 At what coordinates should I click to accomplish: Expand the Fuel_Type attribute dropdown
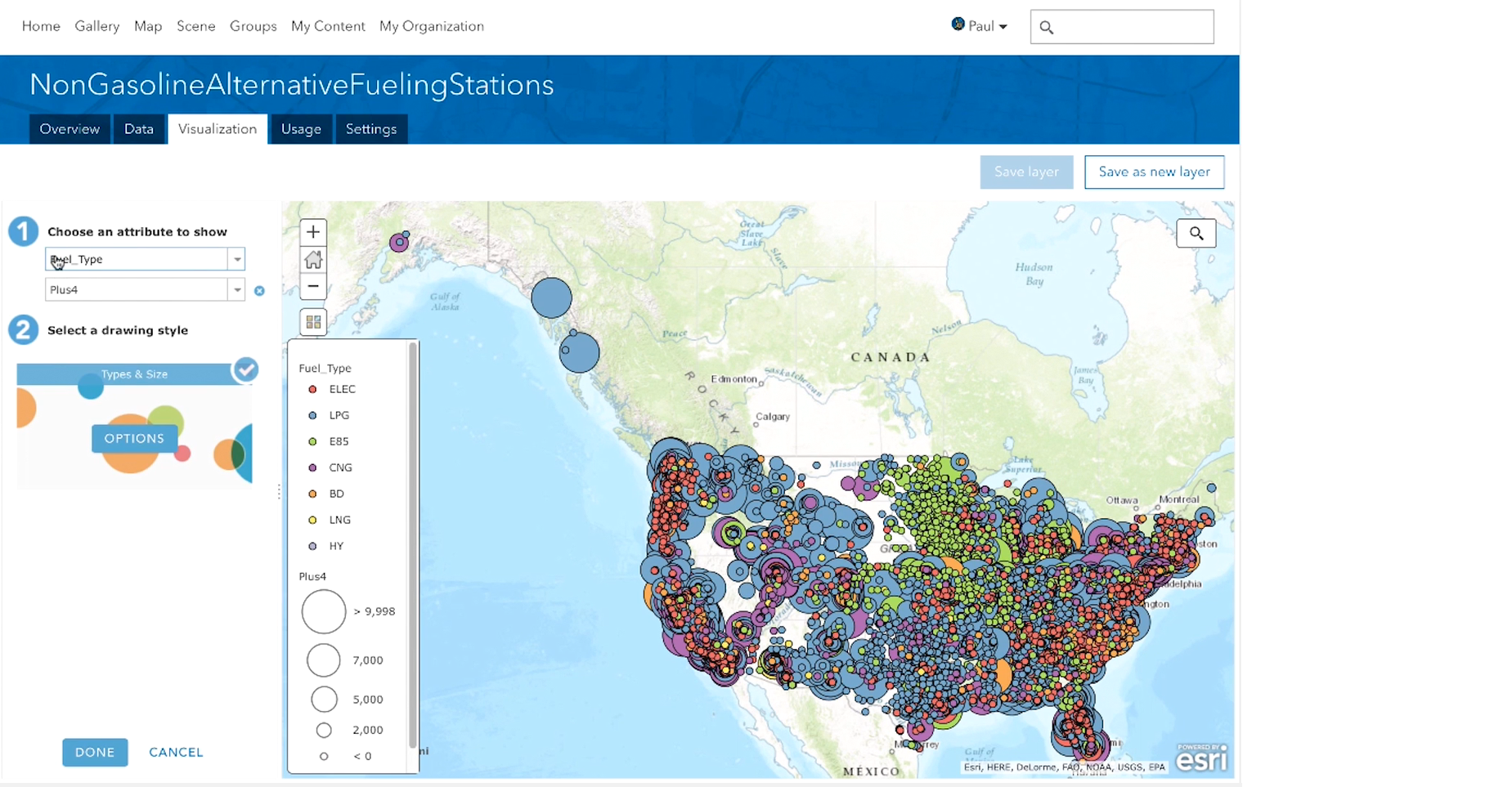tap(236, 260)
